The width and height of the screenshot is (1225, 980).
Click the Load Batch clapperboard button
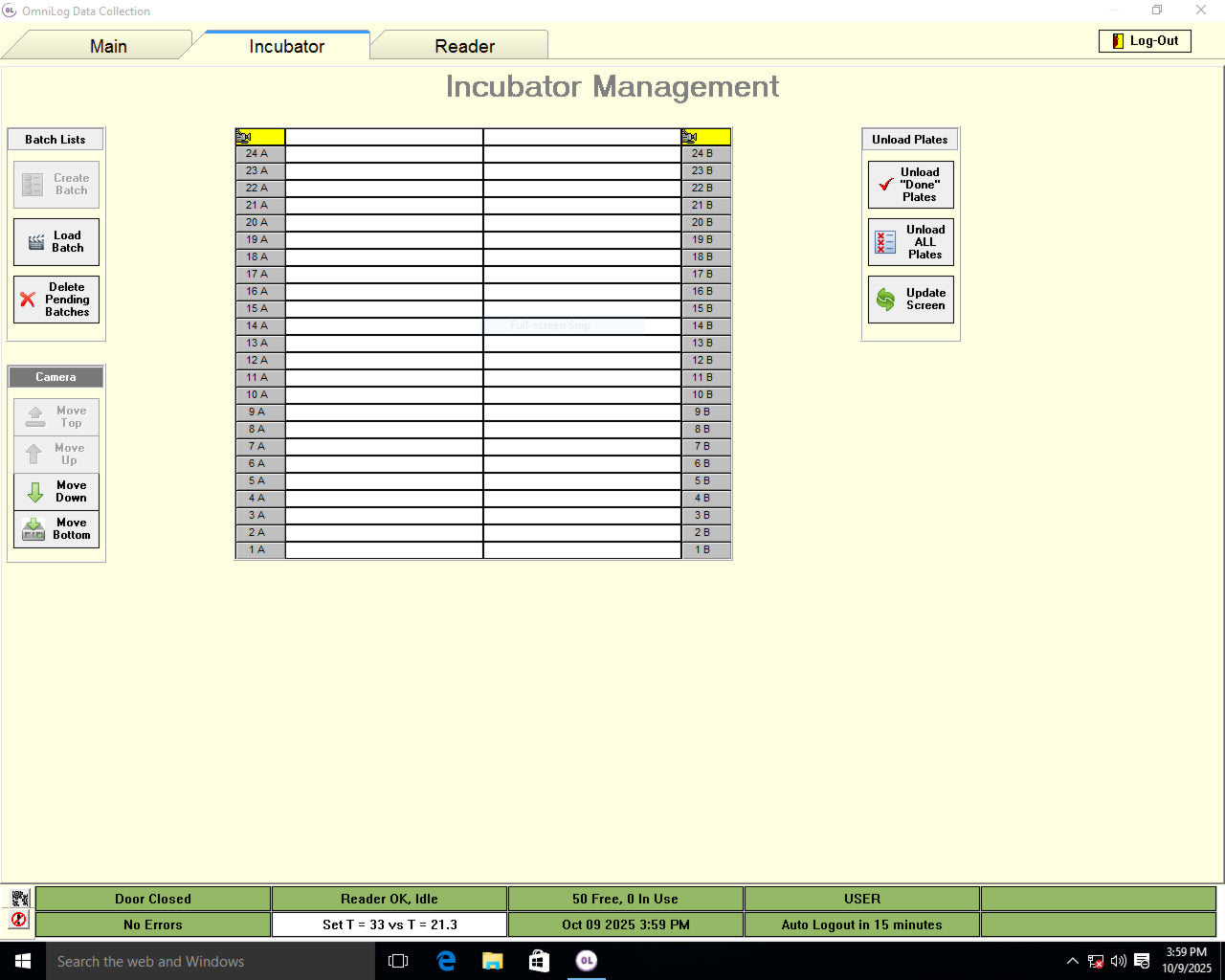click(56, 242)
